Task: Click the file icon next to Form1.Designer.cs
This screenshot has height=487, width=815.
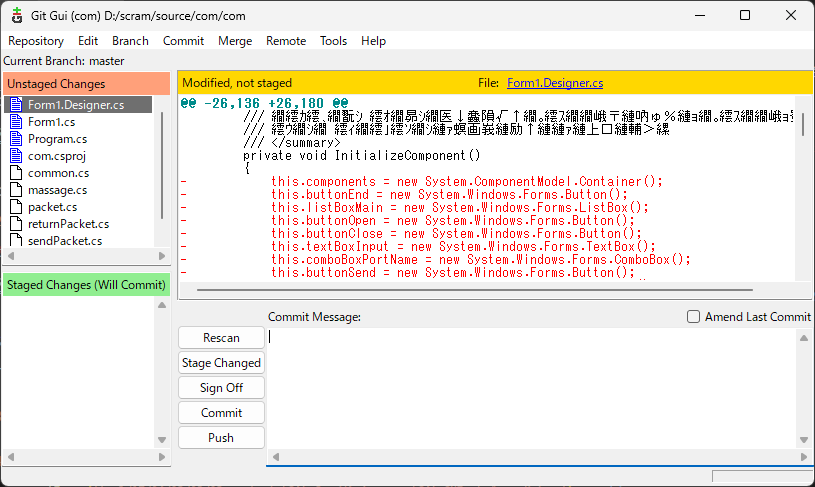Action: click(16, 104)
